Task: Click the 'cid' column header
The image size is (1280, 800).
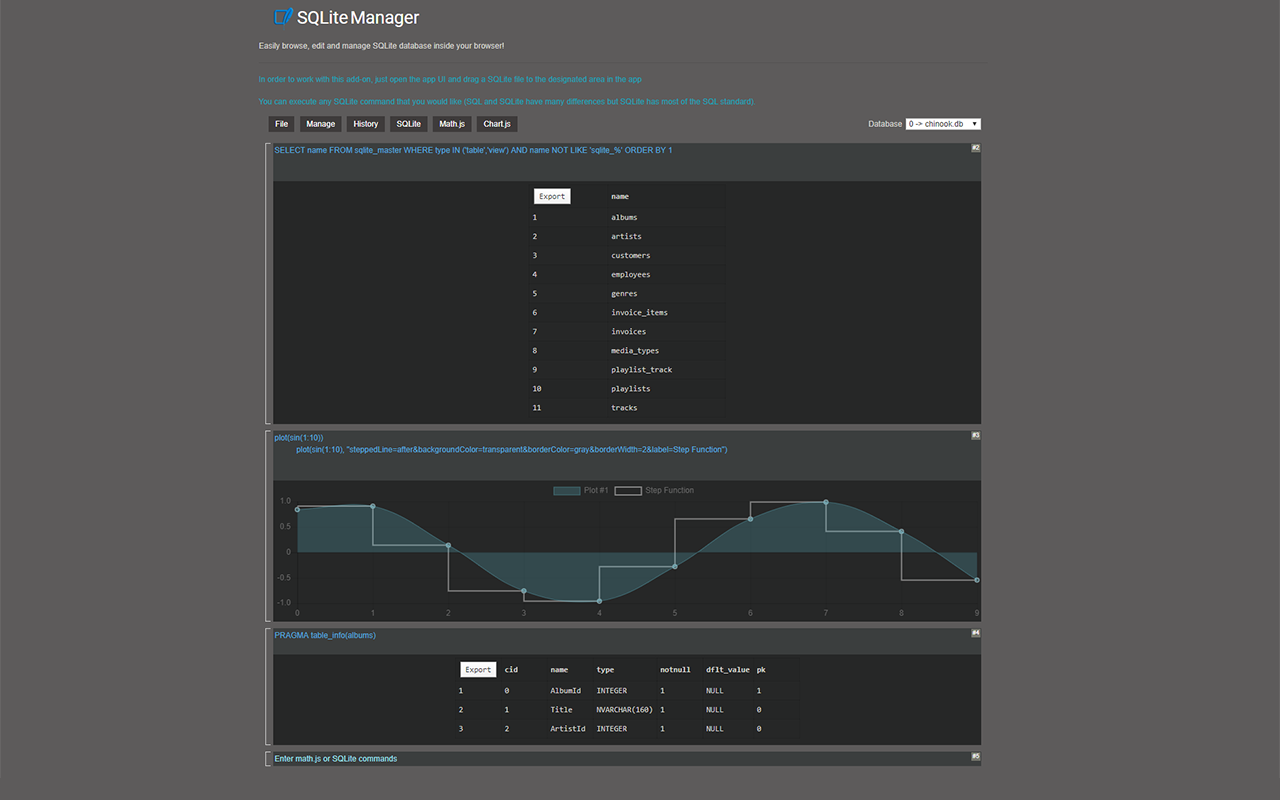Action: click(x=511, y=669)
